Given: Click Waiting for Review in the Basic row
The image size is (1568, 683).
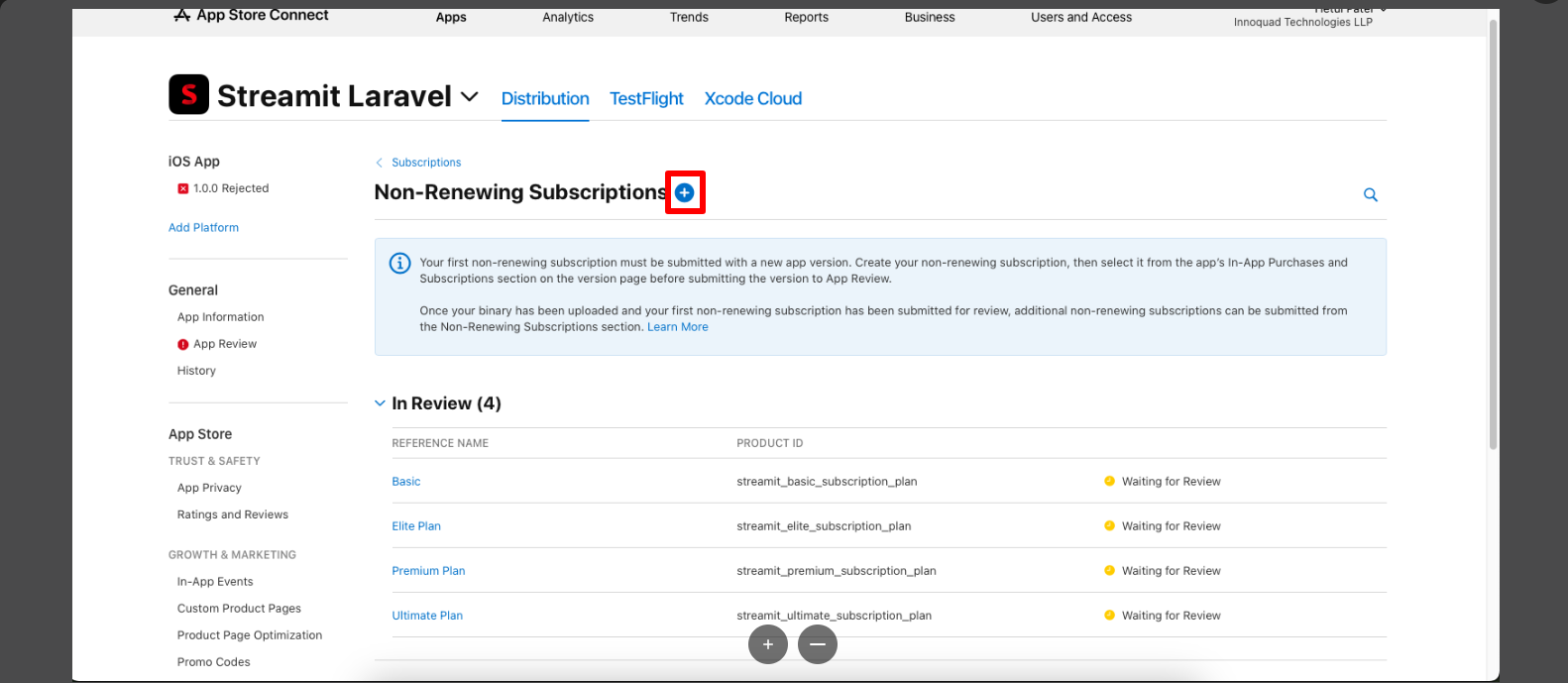Looking at the screenshot, I should [x=1172, y=482].
